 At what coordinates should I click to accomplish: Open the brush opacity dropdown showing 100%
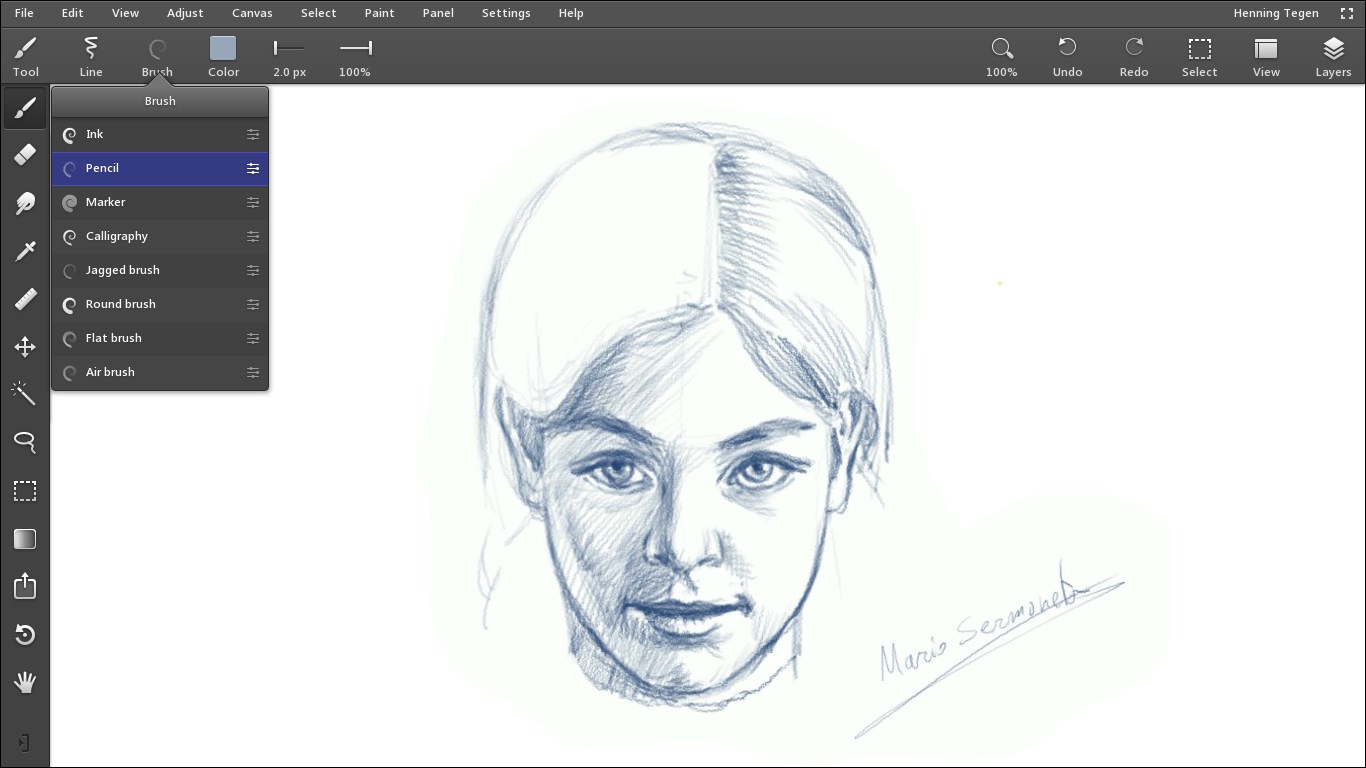click(x=354, y=55)
